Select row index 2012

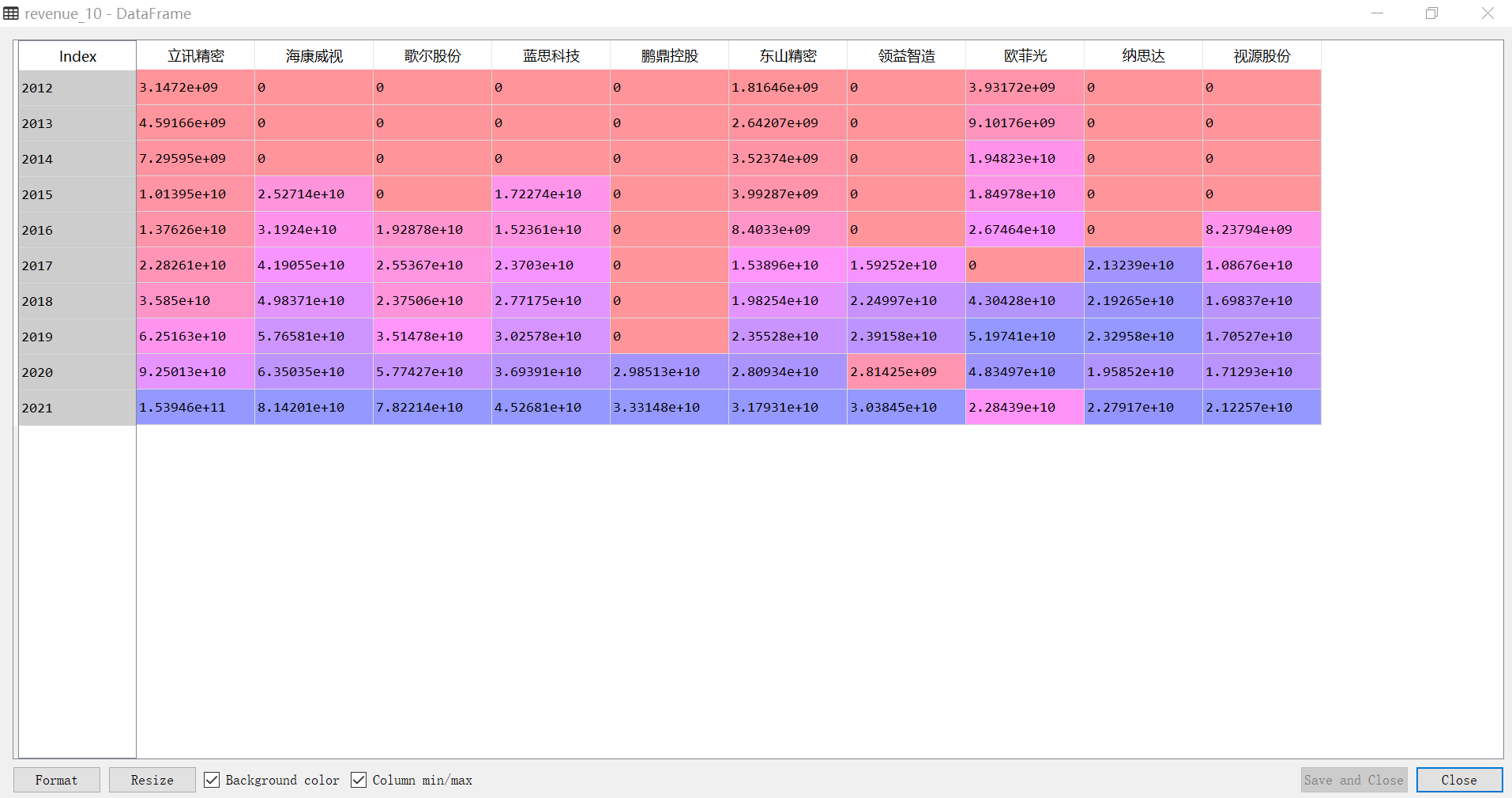[x=77, y=88]
